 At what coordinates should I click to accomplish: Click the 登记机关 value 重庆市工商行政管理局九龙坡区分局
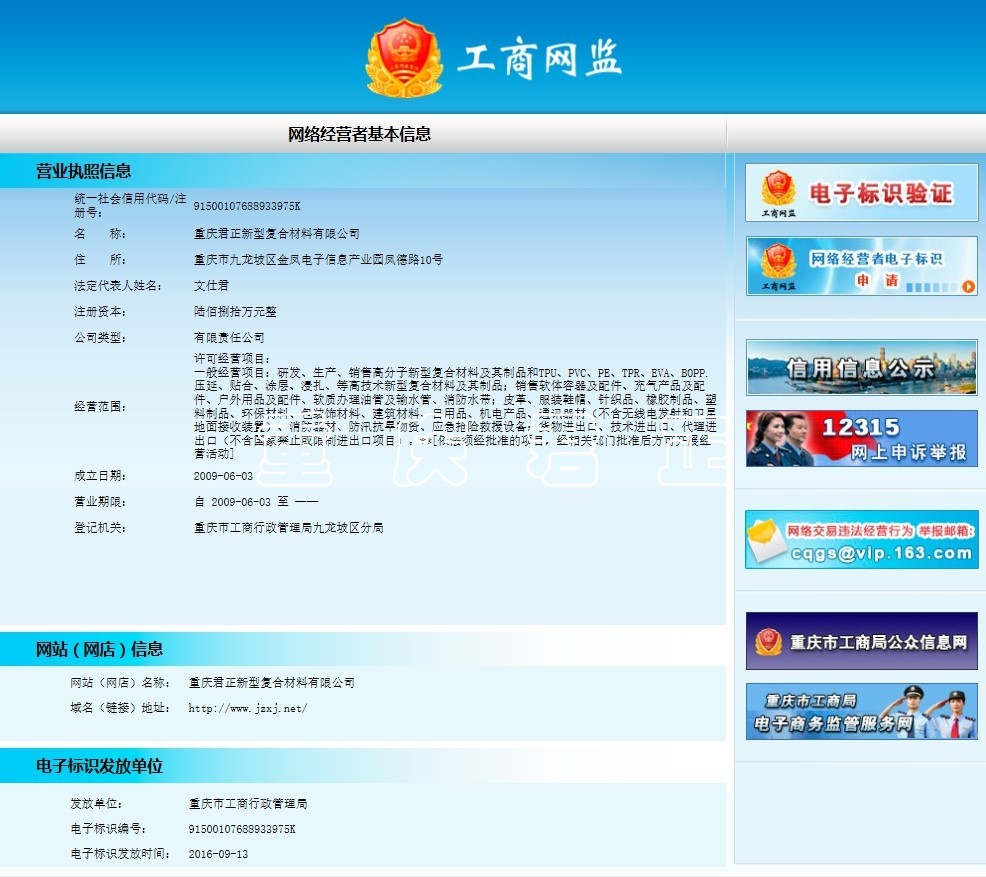pyautogui.click(x=288, y=527)
